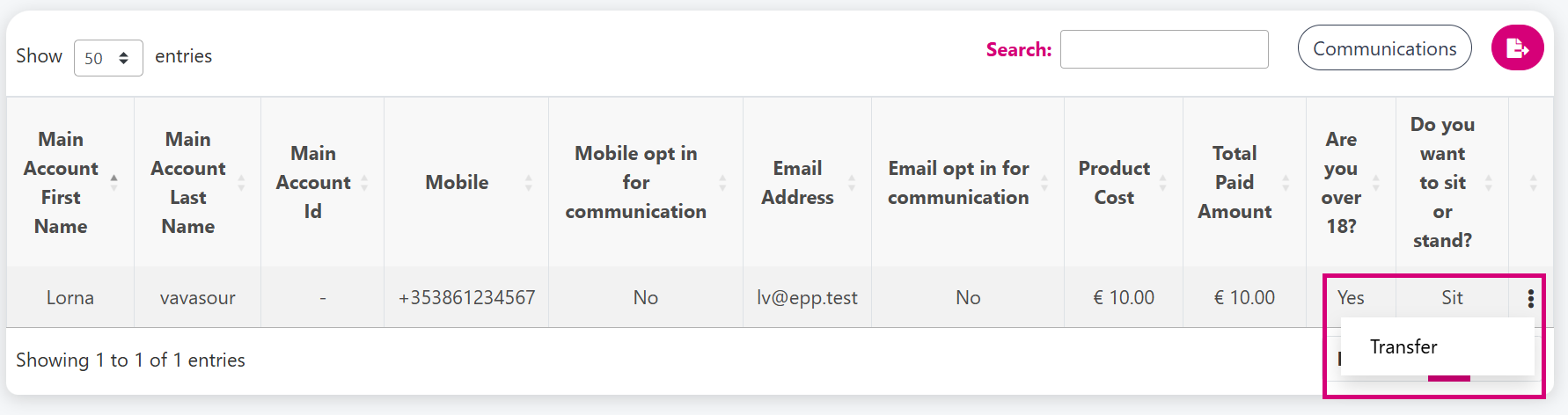Sort by Product Cost column arrows
Image resolution: width=1568 pixels, height=415 pixels.
1163,182
